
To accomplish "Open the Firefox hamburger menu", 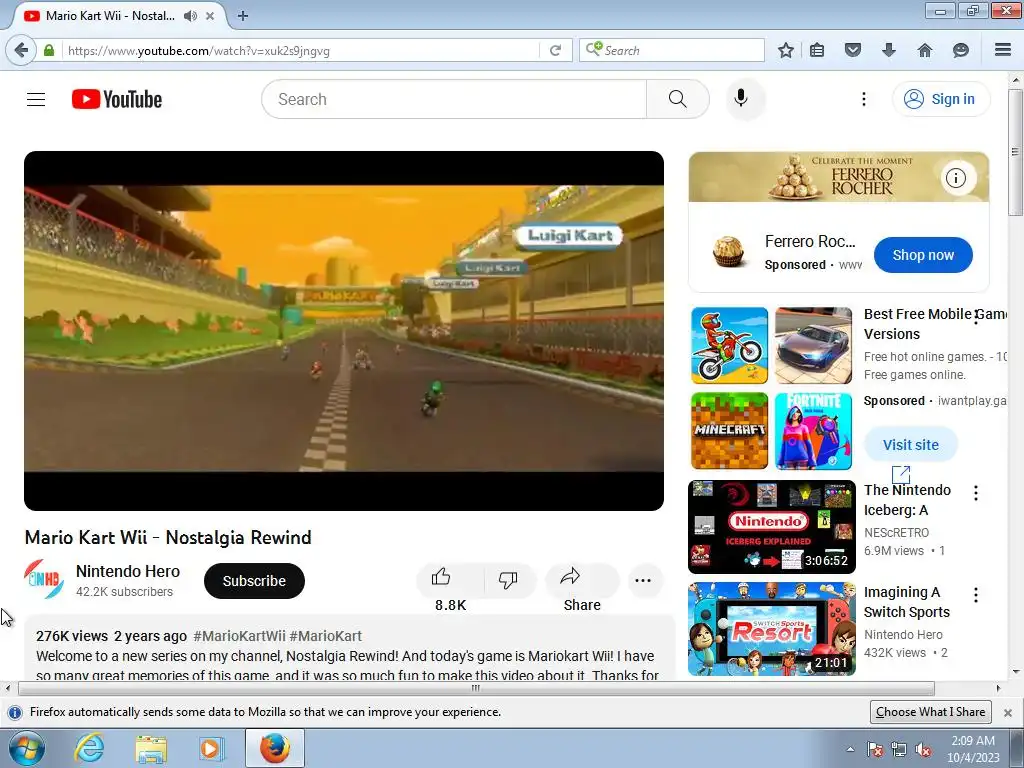I will pos(1003,50).
